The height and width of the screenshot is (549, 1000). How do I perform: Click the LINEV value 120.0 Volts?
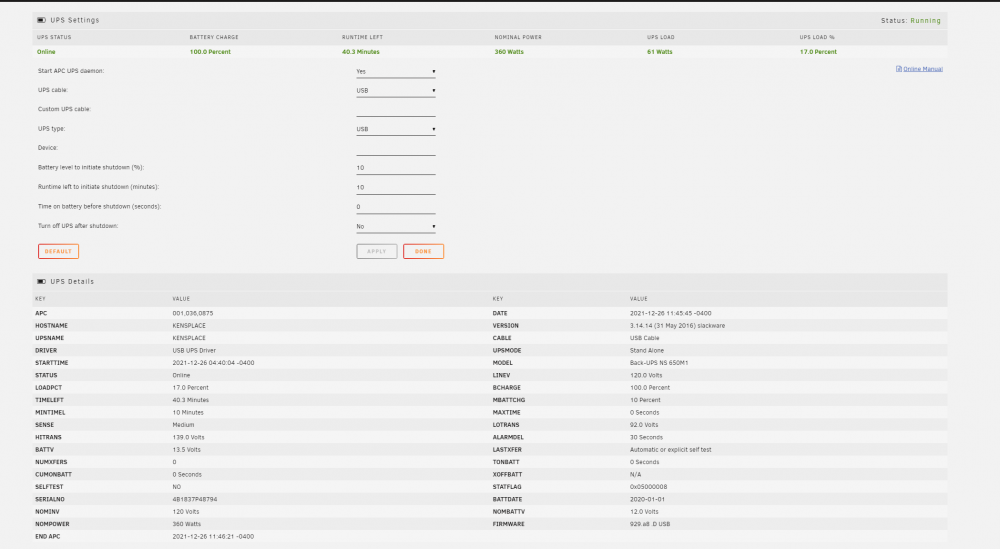pos(646,376)
